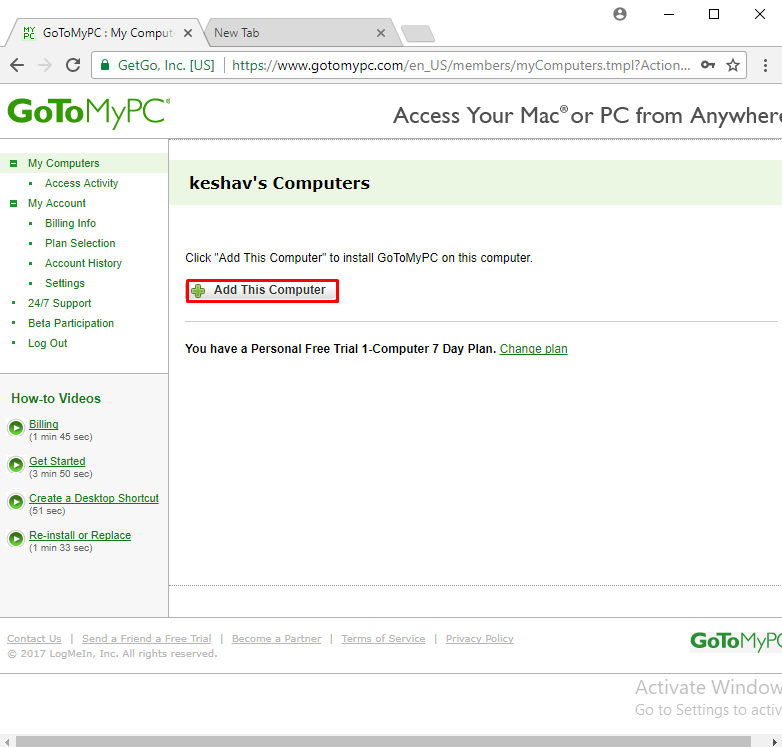The width and height of the screenshot is (782, 747).
Task: Maximize the browser window
Action: click(x=714, y=14)
